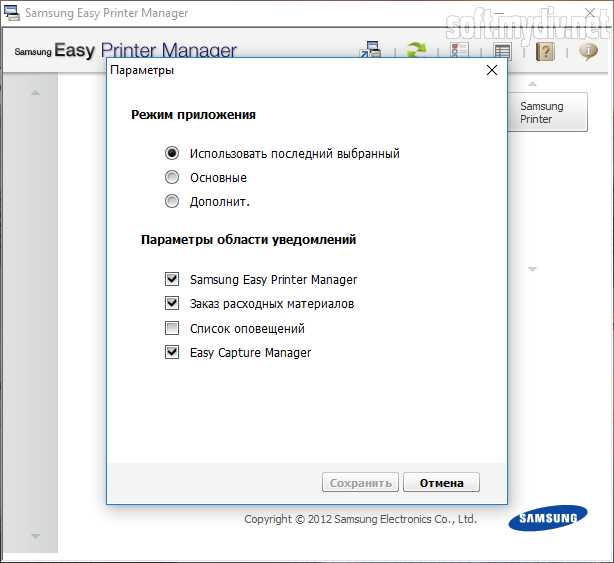Uncheck Samsung Easy Printer Manager checkbox
The width and height of the screenshot is (614, 563).
[x=172, y=279]
